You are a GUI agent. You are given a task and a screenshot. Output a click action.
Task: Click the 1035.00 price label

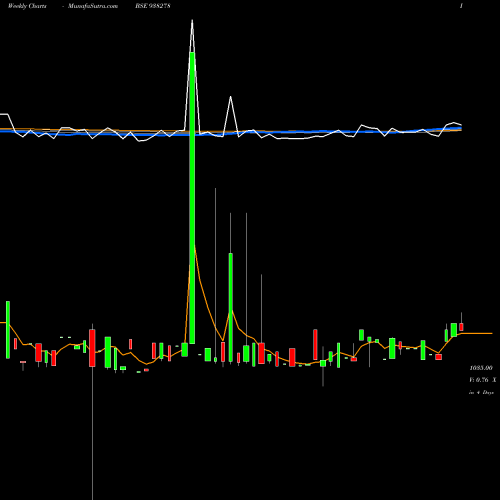click(x=481, y=368)
